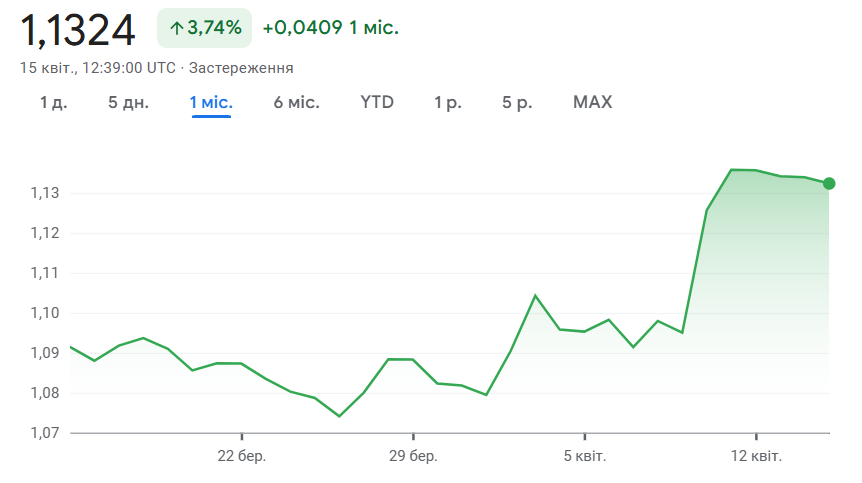Click the 3,74% change badge

[x=204, y=28]
